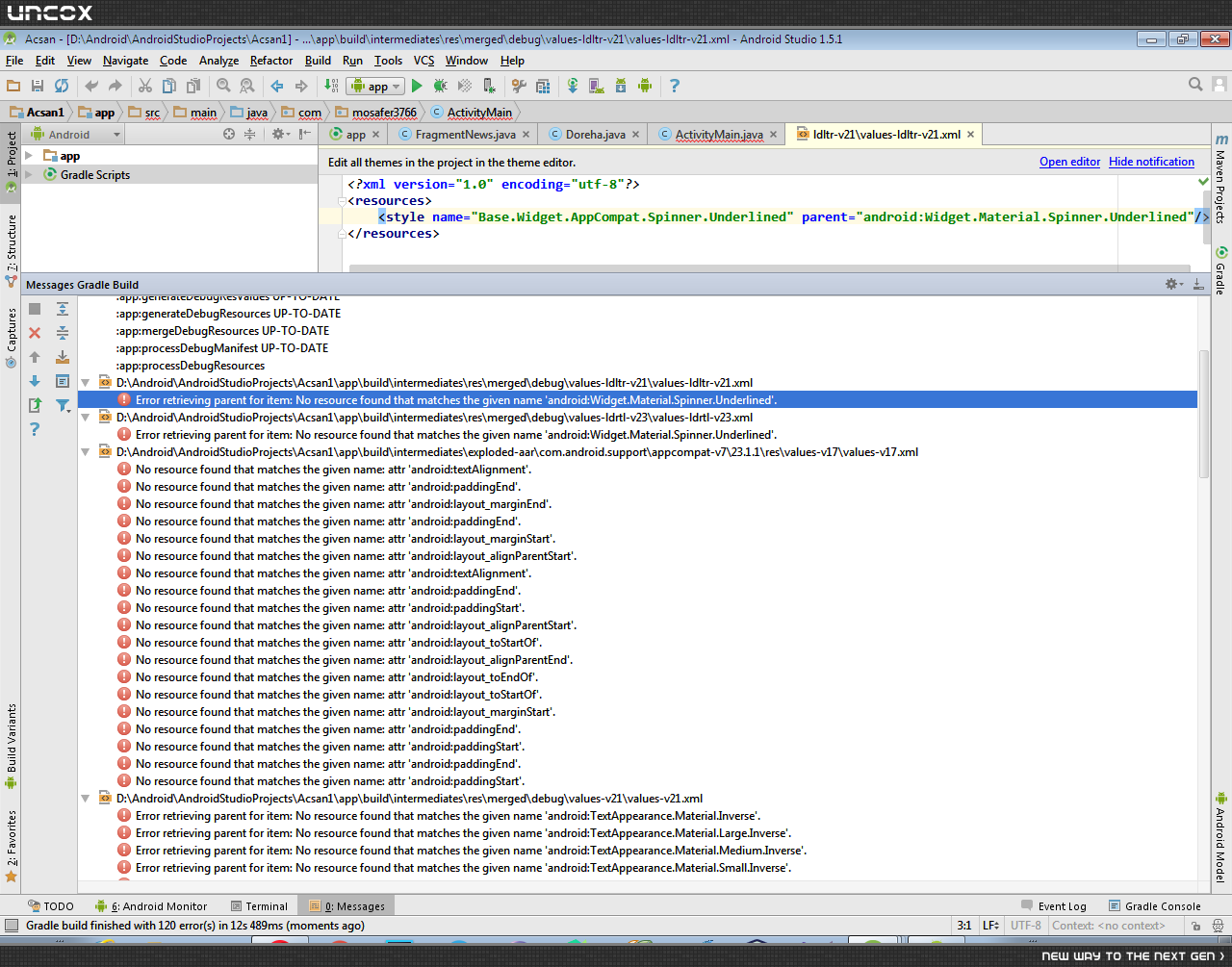The height and width of the screenshot is (967, 1232).
Task: Switch to the Doreha.java tab
Action: (x=595, y=135)
